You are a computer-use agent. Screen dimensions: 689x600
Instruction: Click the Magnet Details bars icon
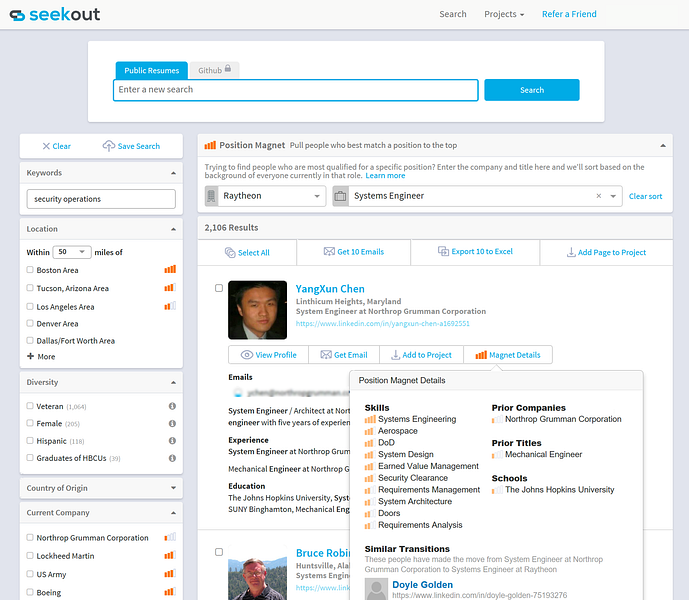481,355
